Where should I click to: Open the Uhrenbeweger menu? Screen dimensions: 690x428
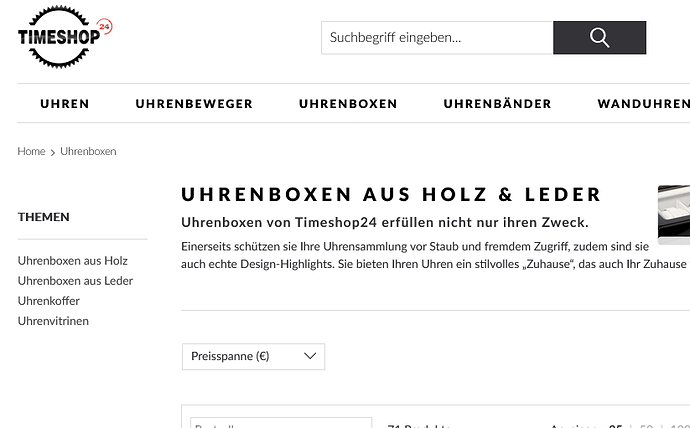(x=194, y=104)
